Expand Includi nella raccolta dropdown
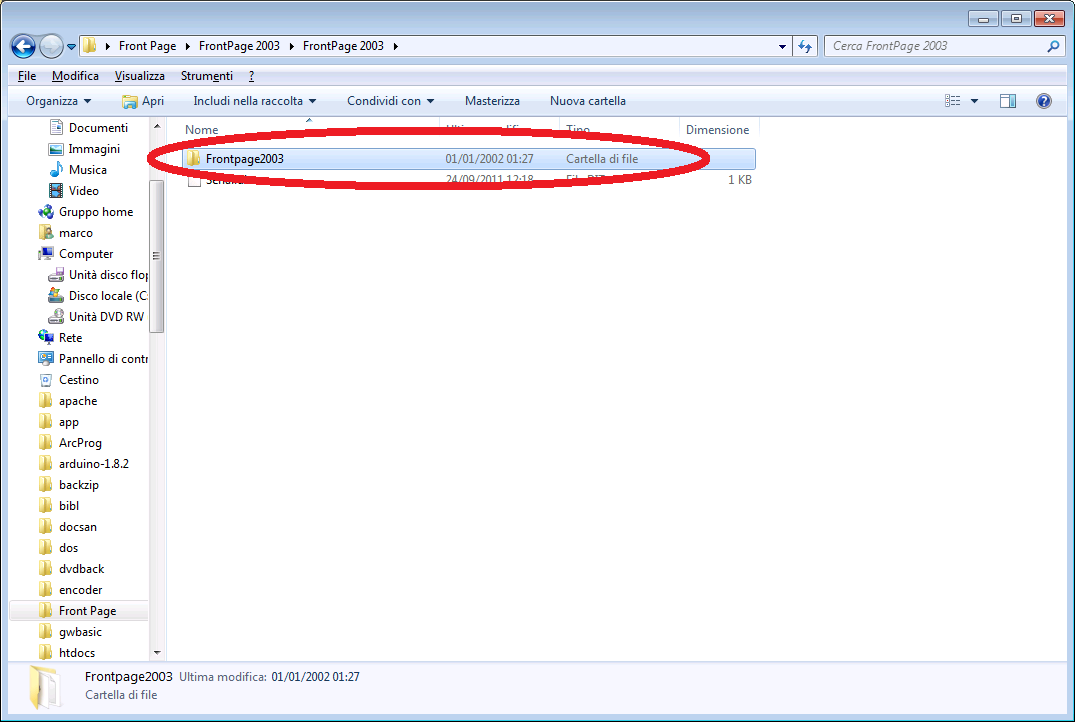 254,101
